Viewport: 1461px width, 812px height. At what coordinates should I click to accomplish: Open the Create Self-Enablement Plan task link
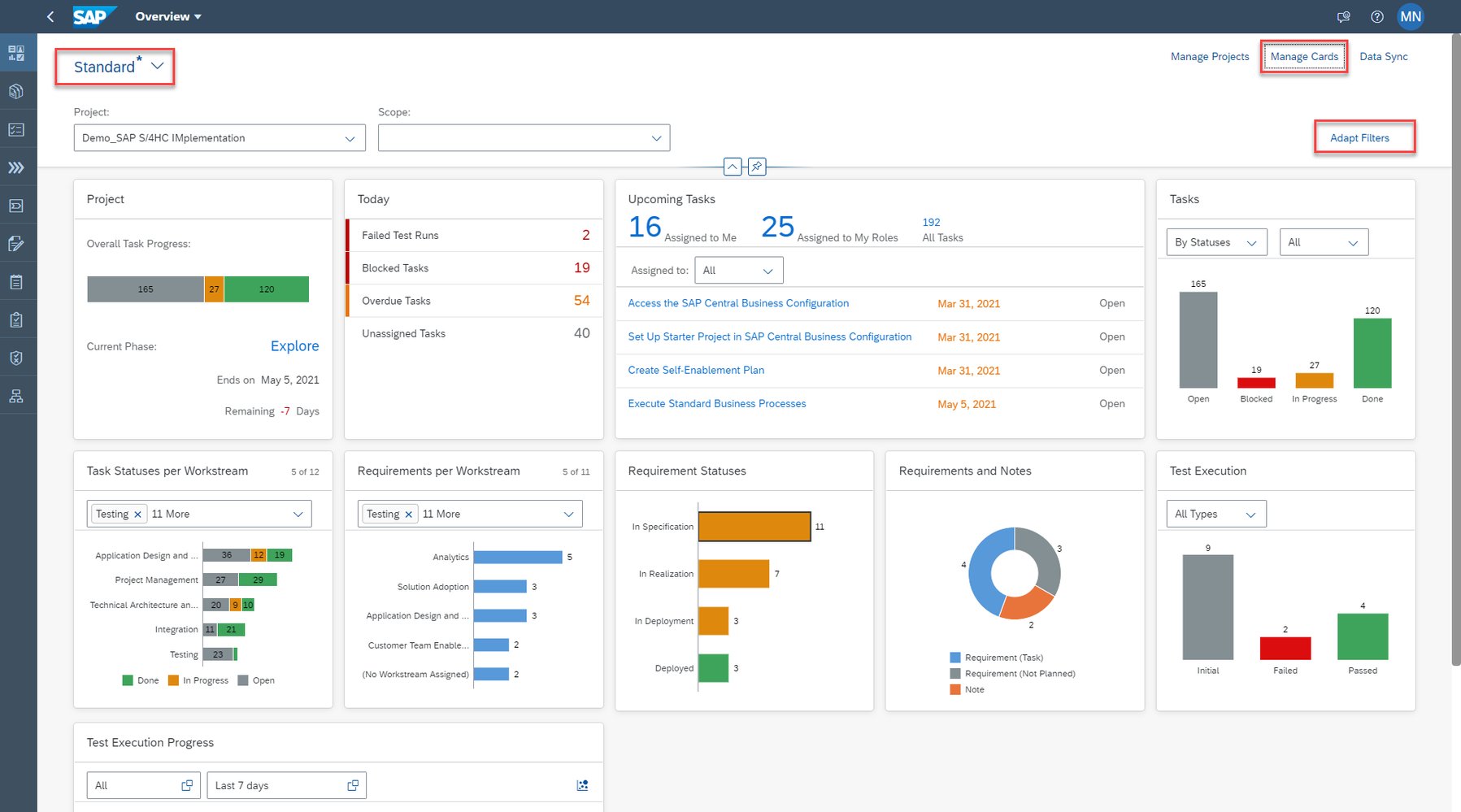695,370
